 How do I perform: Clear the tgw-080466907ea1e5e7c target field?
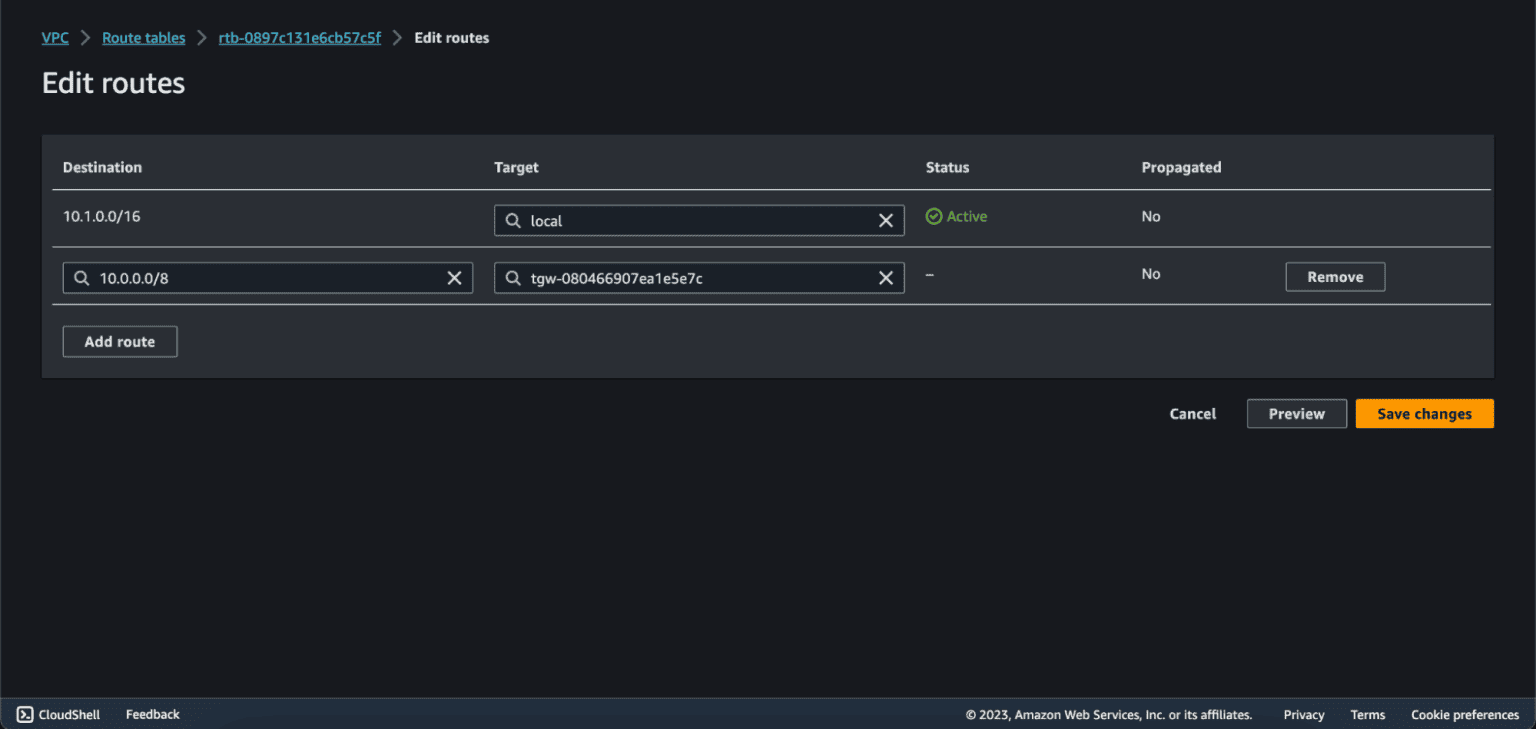click(x=885, y=277)
